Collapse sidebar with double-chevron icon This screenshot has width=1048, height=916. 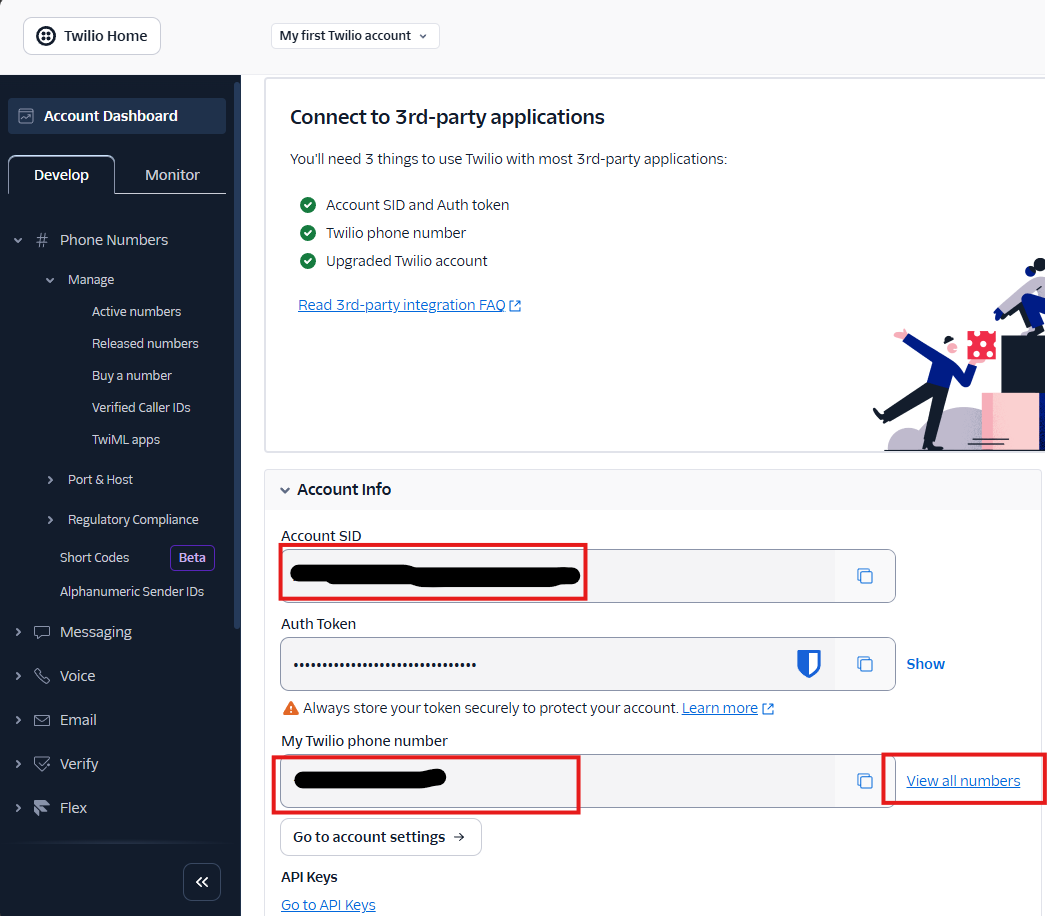[202, 882]
